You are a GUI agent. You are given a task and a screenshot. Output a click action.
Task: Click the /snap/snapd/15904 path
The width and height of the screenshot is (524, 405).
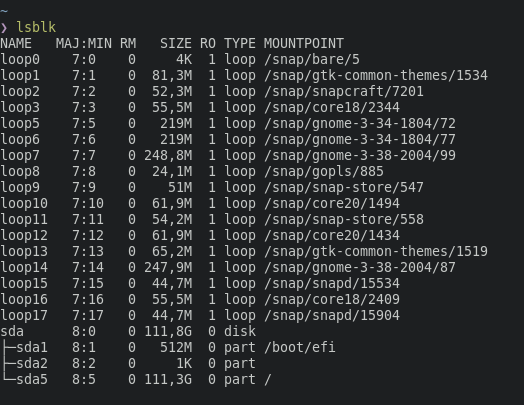[x=332, y=316]
